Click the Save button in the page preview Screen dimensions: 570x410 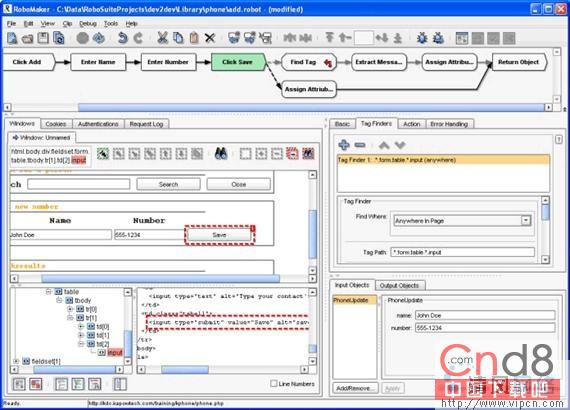coord(219,235)
